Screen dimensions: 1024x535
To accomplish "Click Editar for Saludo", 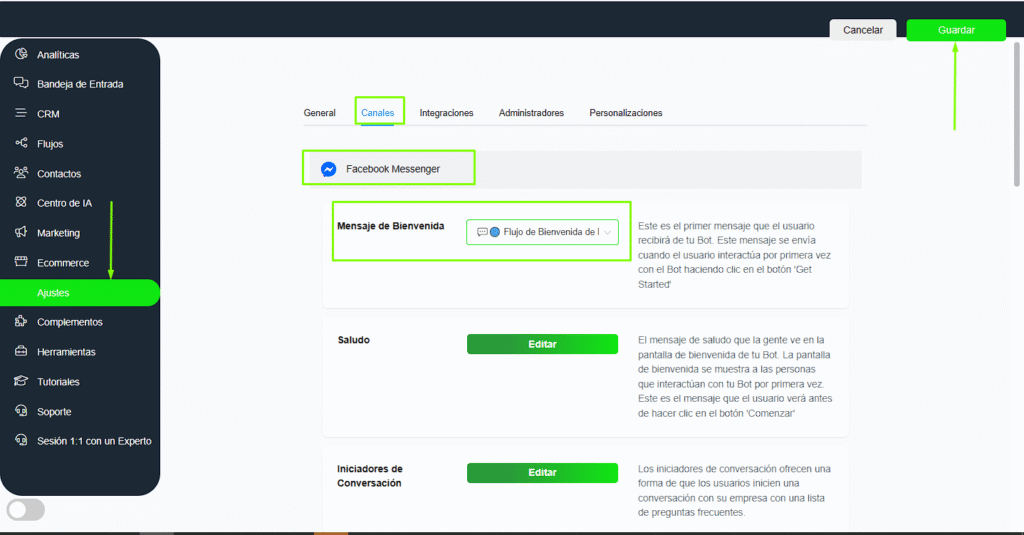I will click(542, 344).
